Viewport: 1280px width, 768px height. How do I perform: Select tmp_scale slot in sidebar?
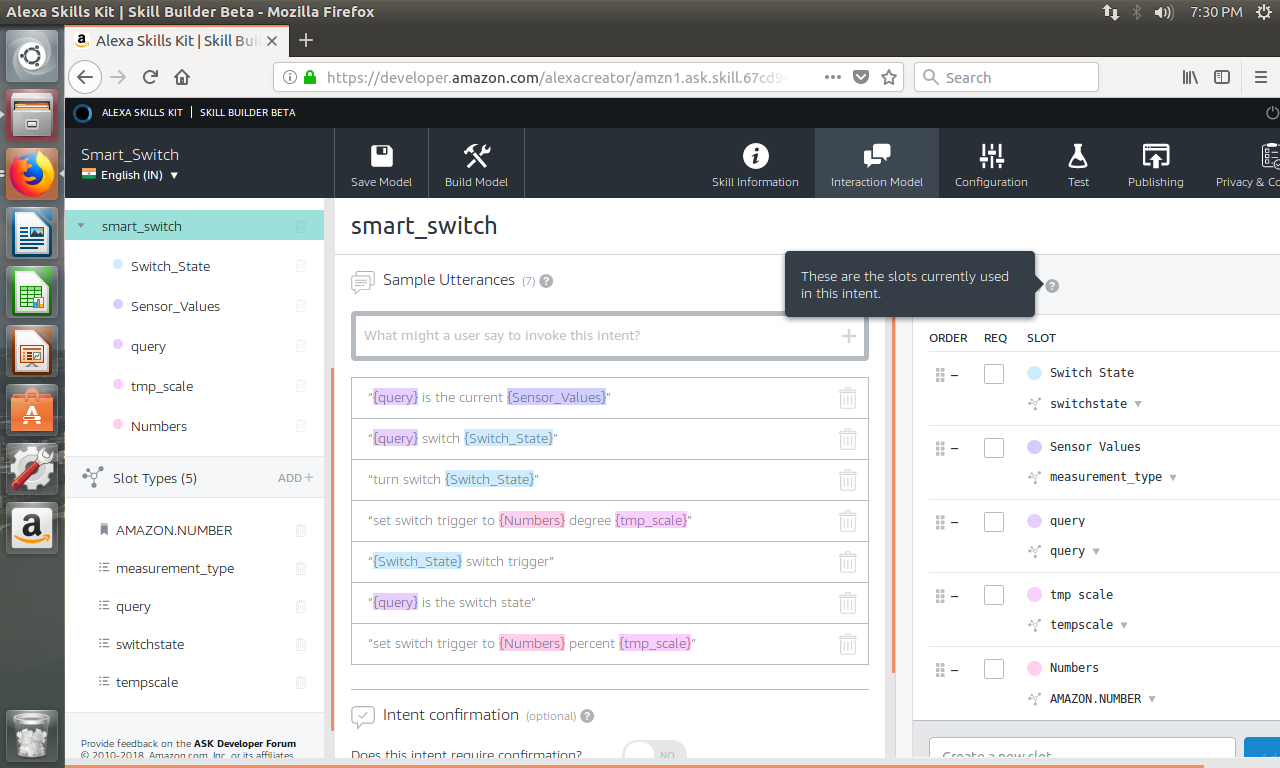click(x=162, y=386)
